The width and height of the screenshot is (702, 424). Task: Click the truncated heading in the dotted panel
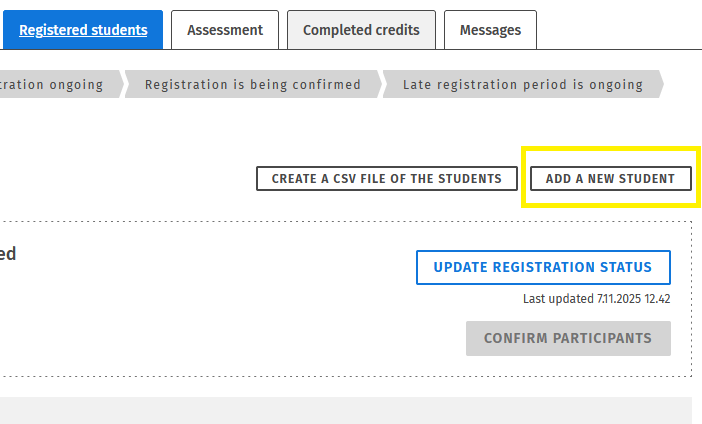(x=7, y=254)
